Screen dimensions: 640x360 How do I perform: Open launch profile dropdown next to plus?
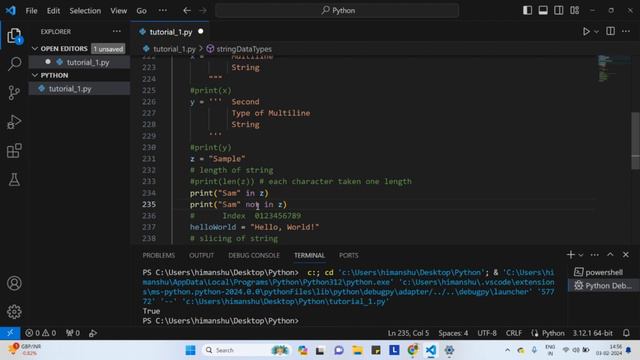point(580,255)
